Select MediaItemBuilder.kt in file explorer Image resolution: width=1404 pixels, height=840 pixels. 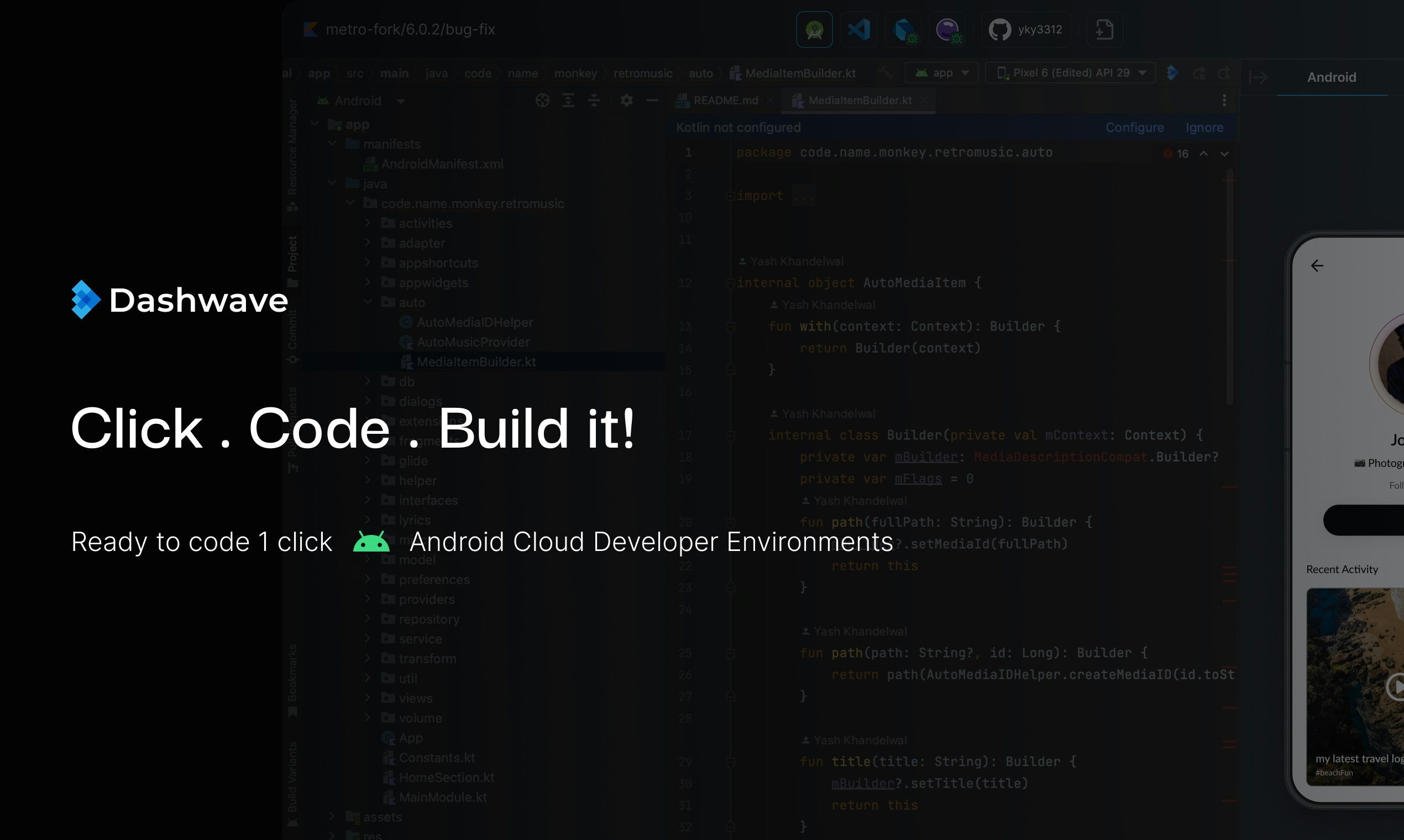click(476, 361)
